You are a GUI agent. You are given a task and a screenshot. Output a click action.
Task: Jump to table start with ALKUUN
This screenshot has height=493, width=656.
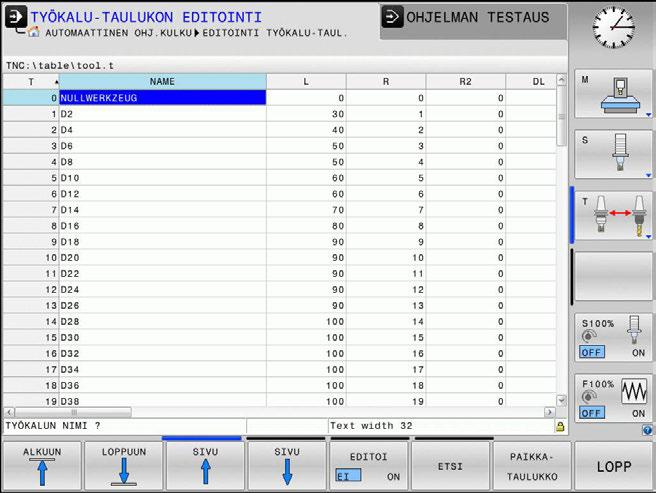click(x=42, y=466)
